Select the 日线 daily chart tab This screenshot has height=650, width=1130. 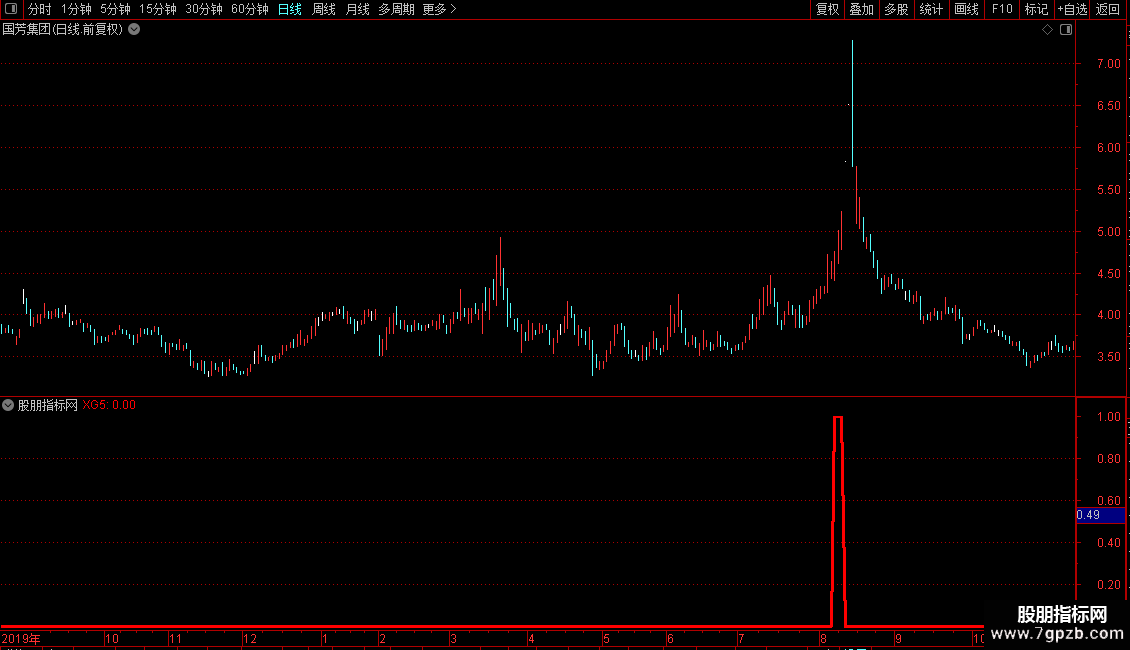[290, 9]
